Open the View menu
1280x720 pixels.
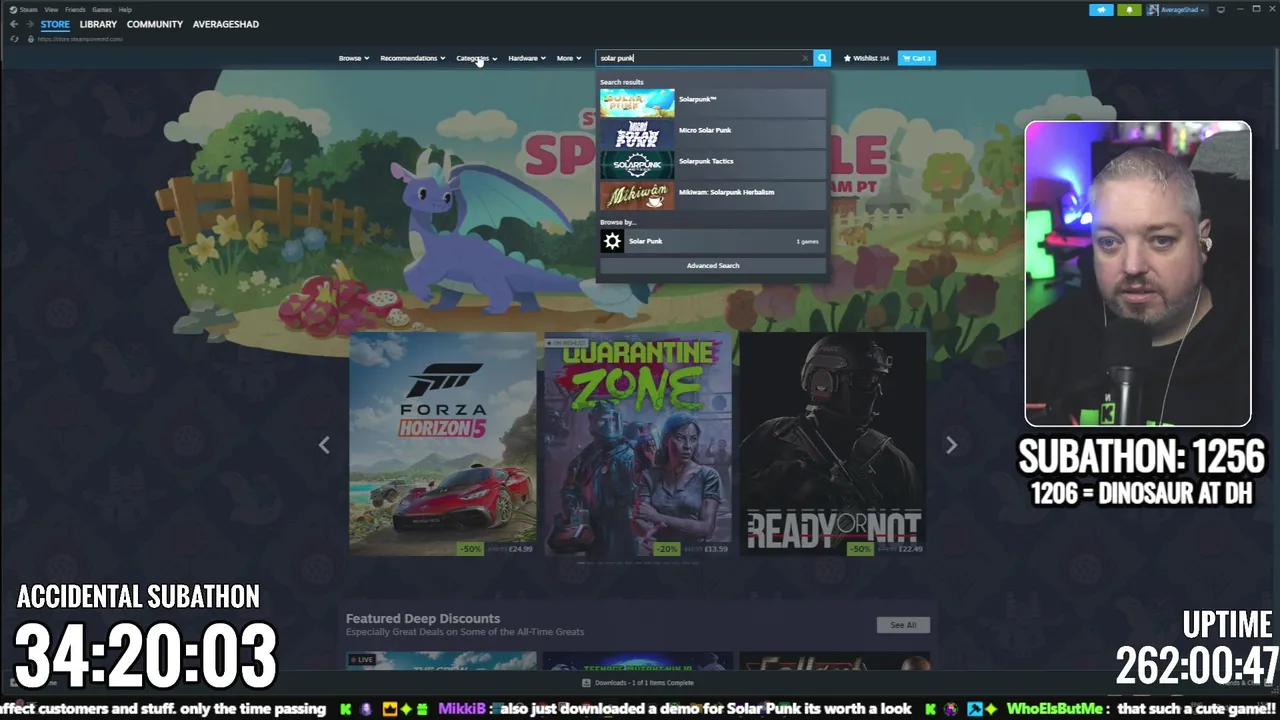pos(51,9)
